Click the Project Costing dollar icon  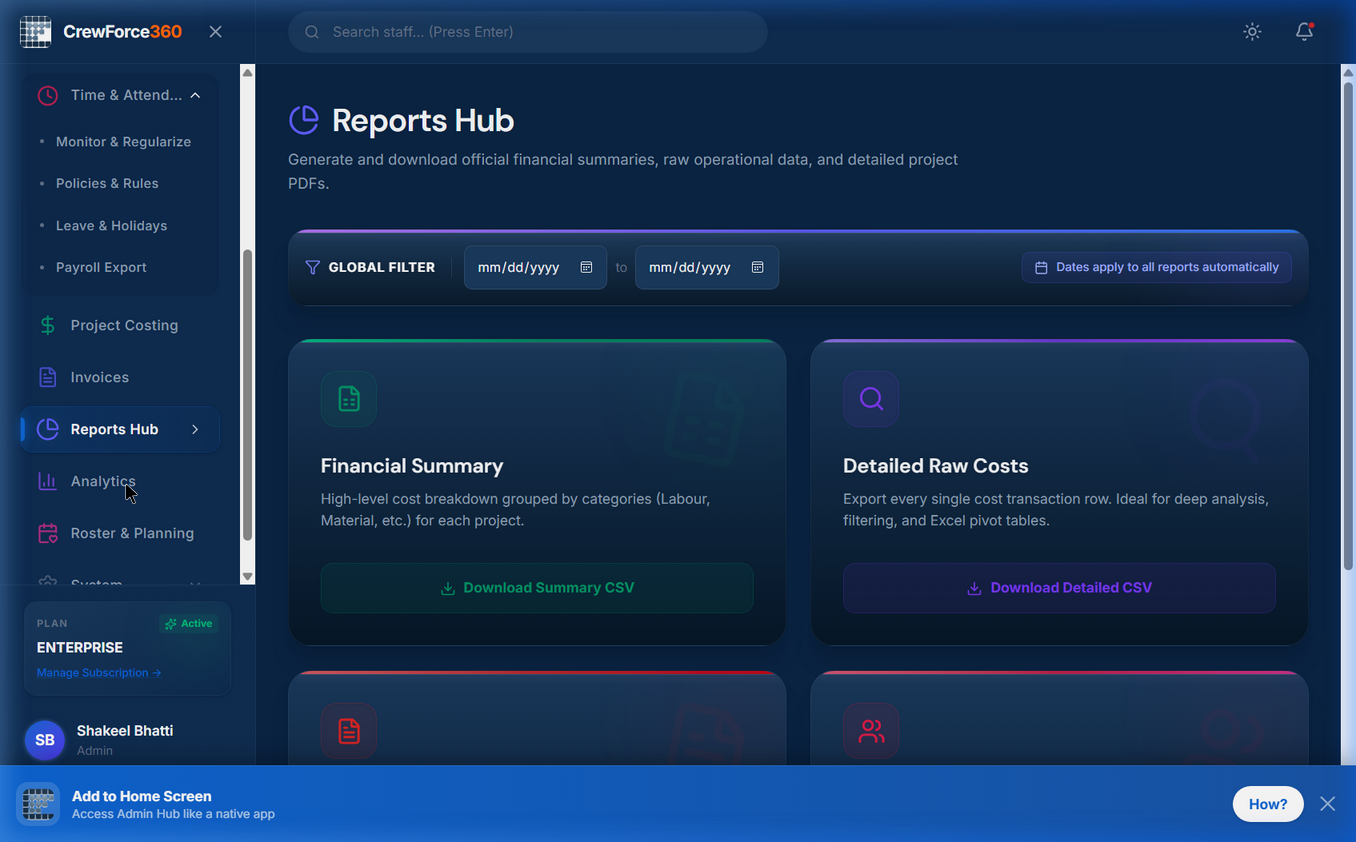click(47, 325)
